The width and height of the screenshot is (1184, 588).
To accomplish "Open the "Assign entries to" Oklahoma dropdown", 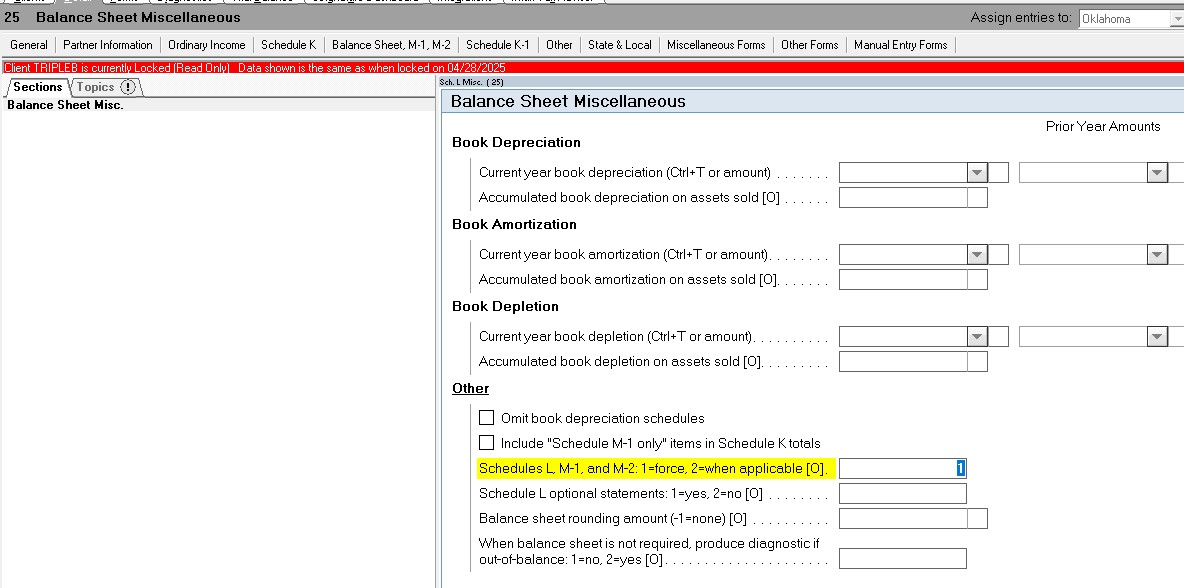I will tap(1174, 18).
